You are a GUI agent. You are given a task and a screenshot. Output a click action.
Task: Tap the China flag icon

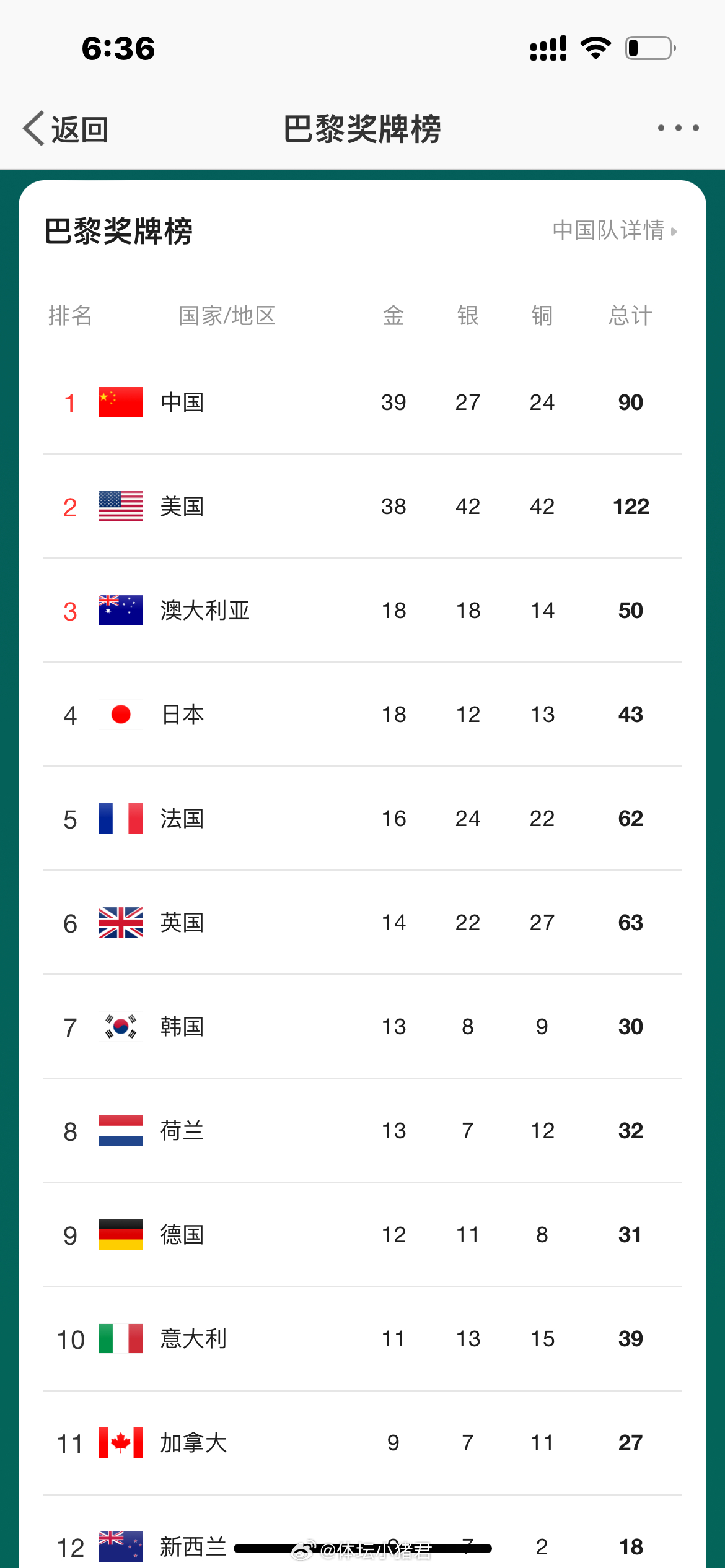(x=121, y=403)
